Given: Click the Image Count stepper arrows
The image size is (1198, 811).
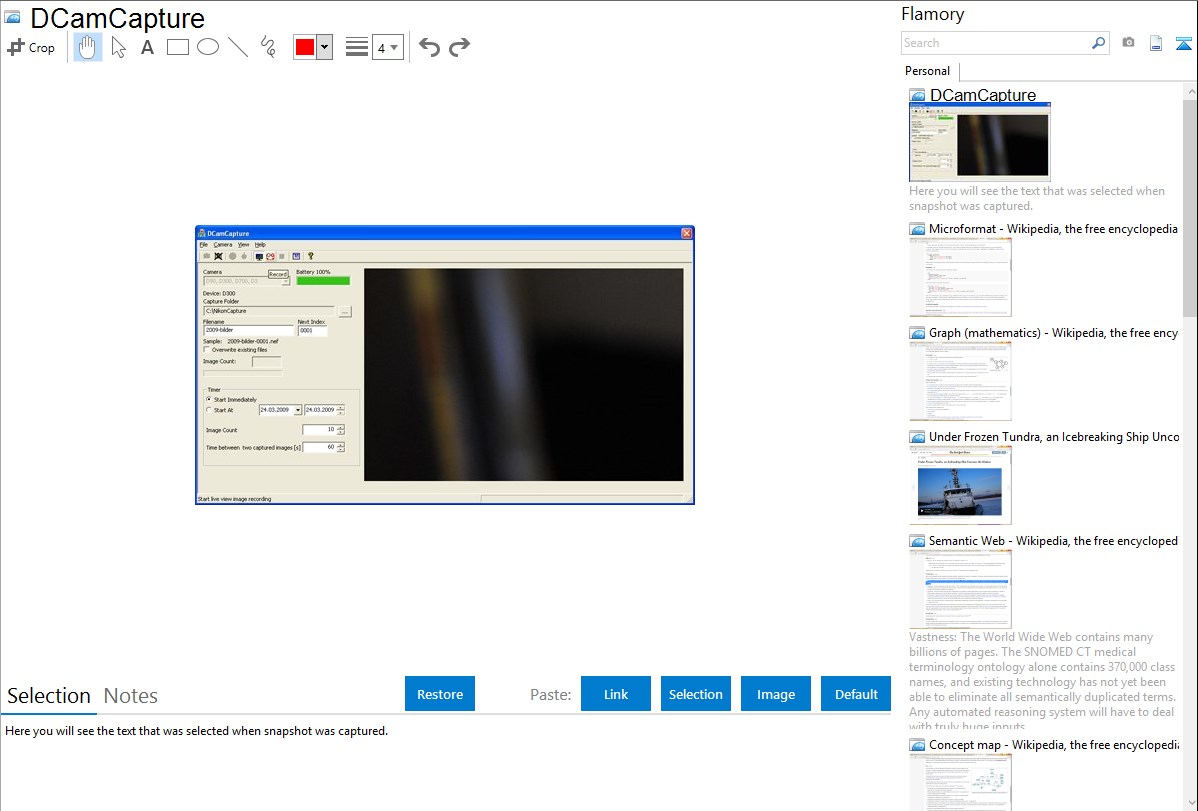Looking at the screenshot, I should (341, 430).
